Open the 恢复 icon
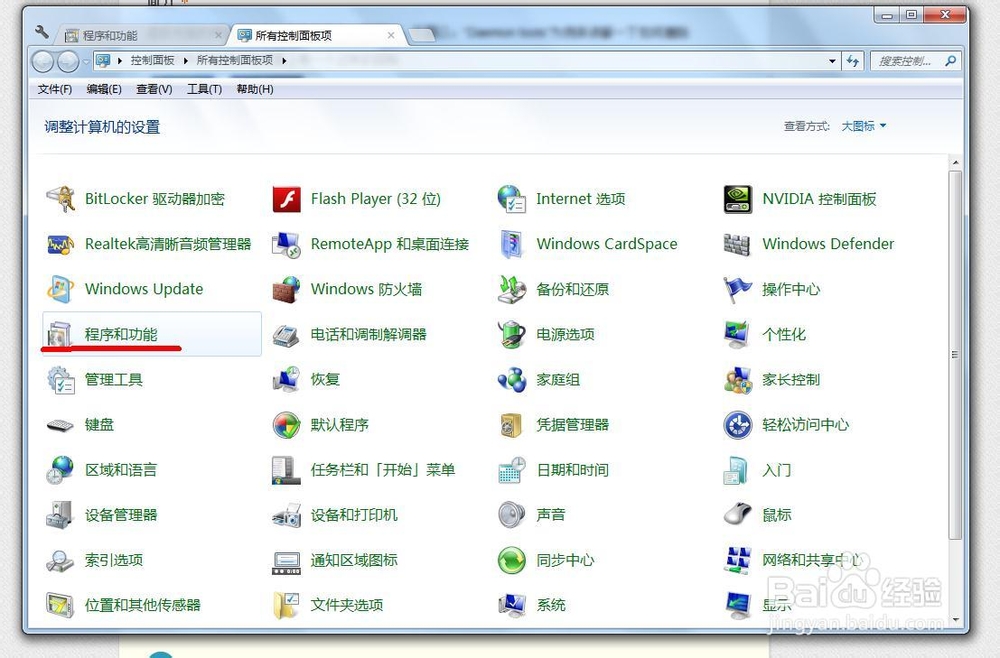 286,380
